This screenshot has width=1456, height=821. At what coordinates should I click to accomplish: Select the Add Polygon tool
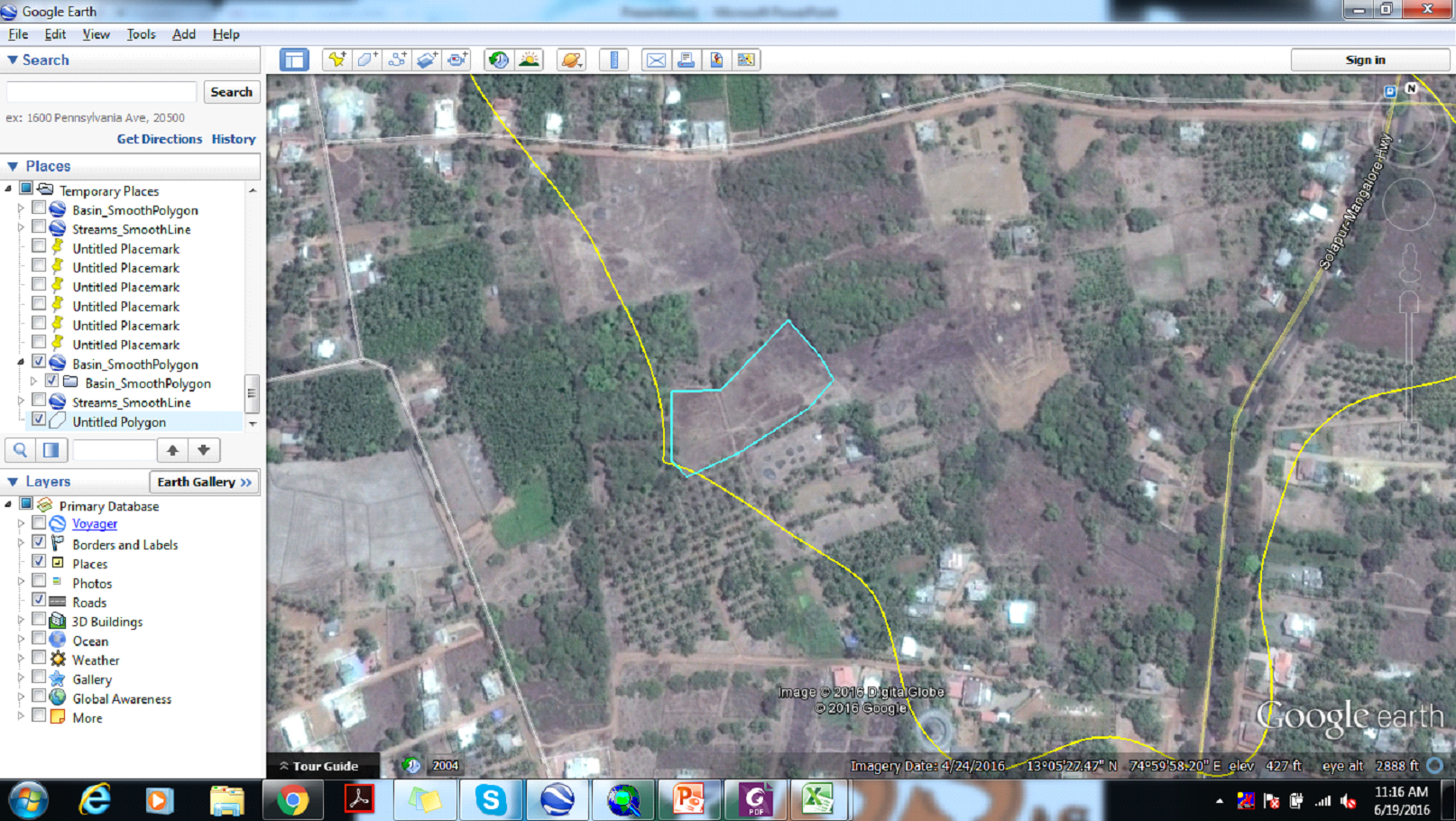pos(367,60)
